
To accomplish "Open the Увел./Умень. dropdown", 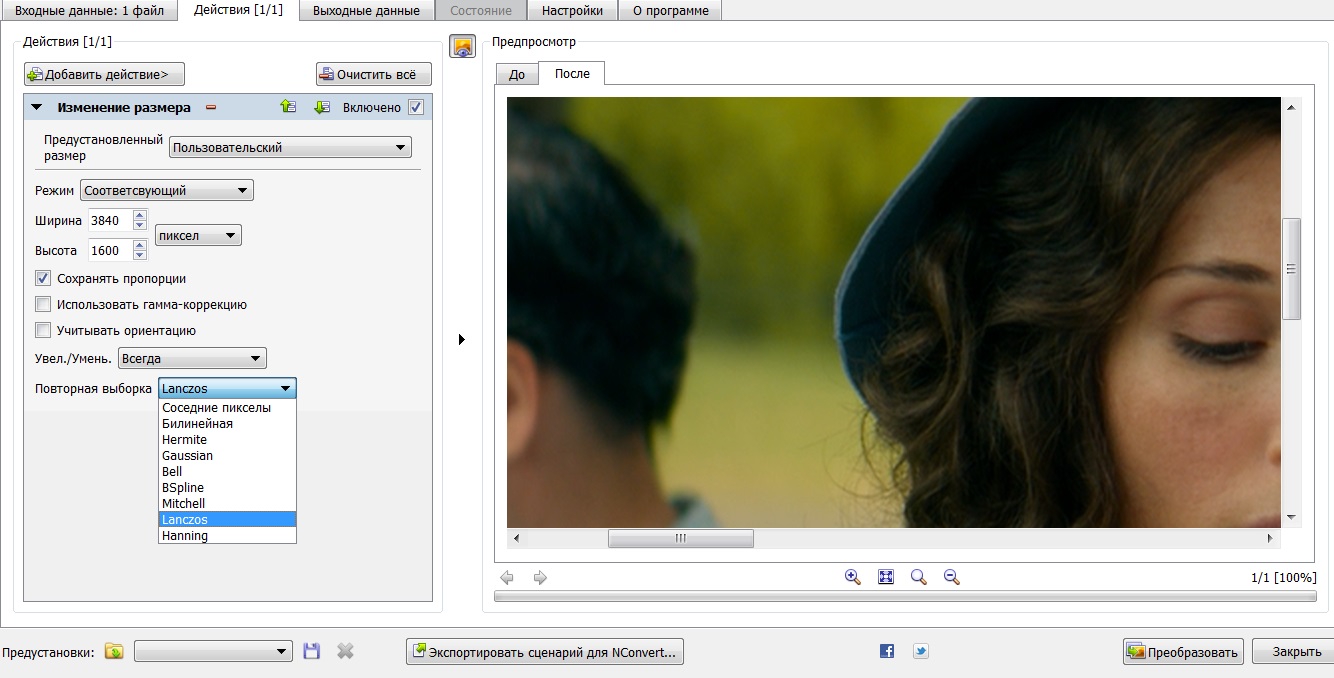I will point(192,358).
